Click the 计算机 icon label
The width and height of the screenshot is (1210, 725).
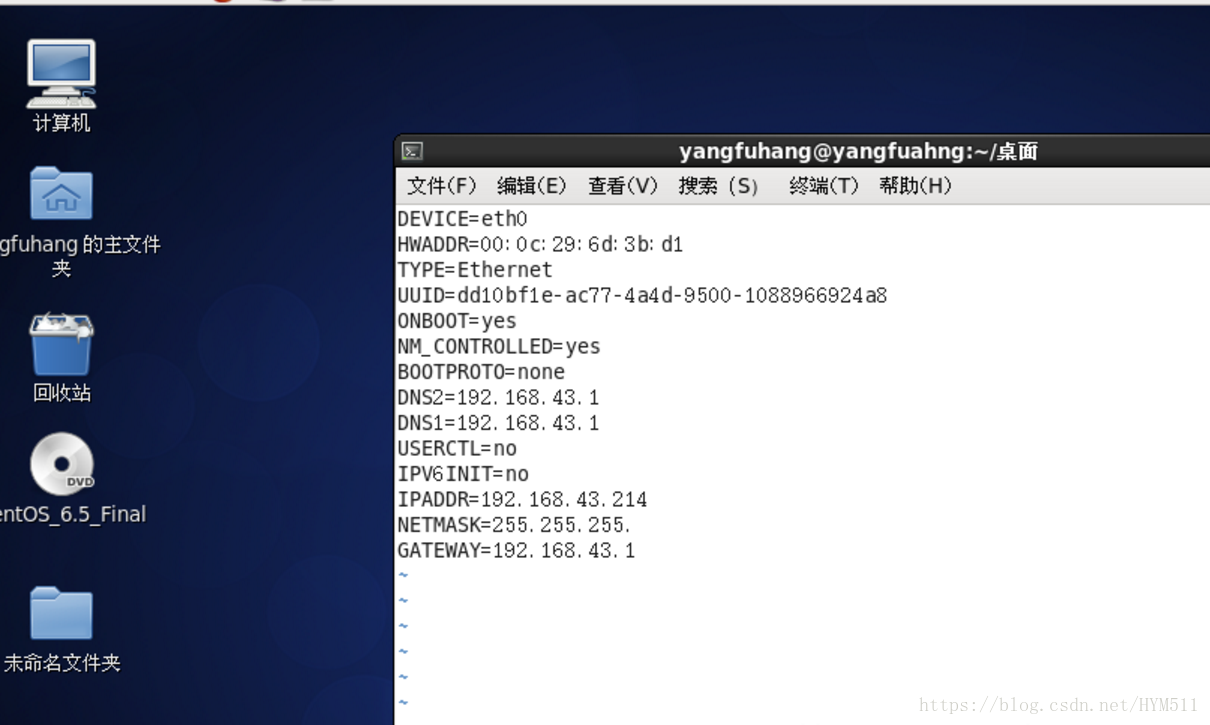tap(61, 123)
